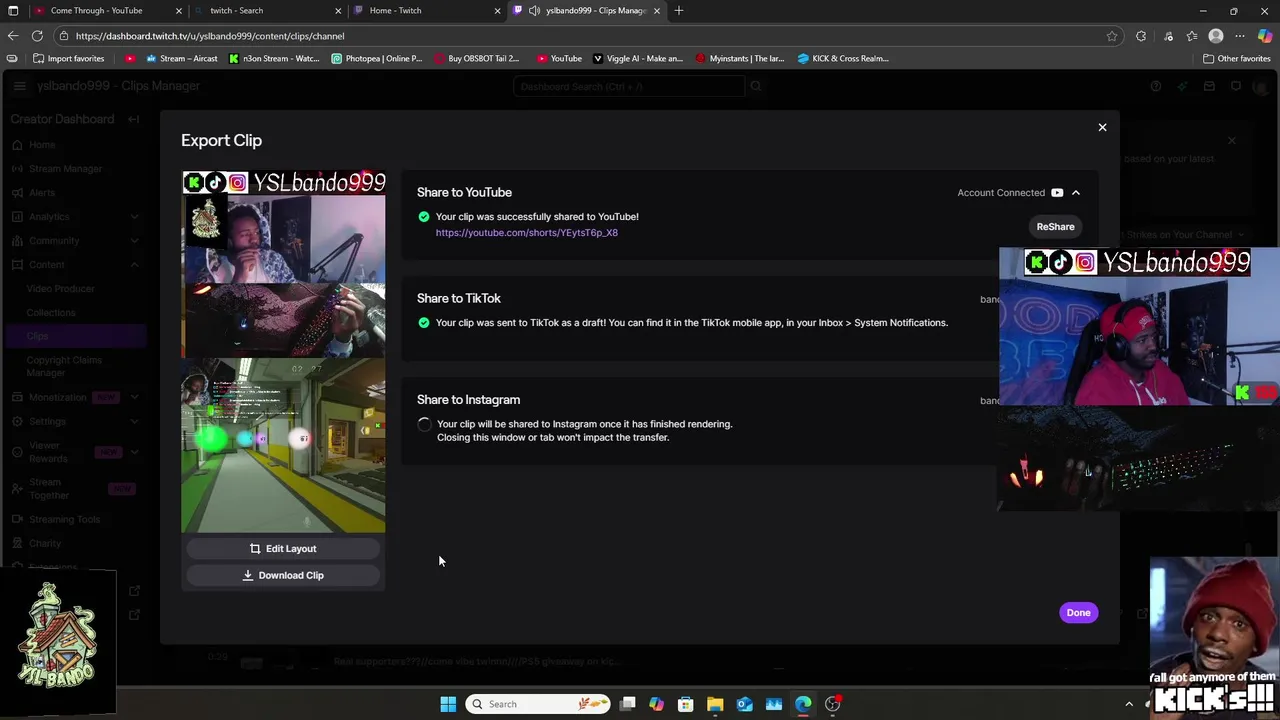This screenshot has width=1280, height=720.
Task: Collapse Content section in sidebar
Action: 134,265
